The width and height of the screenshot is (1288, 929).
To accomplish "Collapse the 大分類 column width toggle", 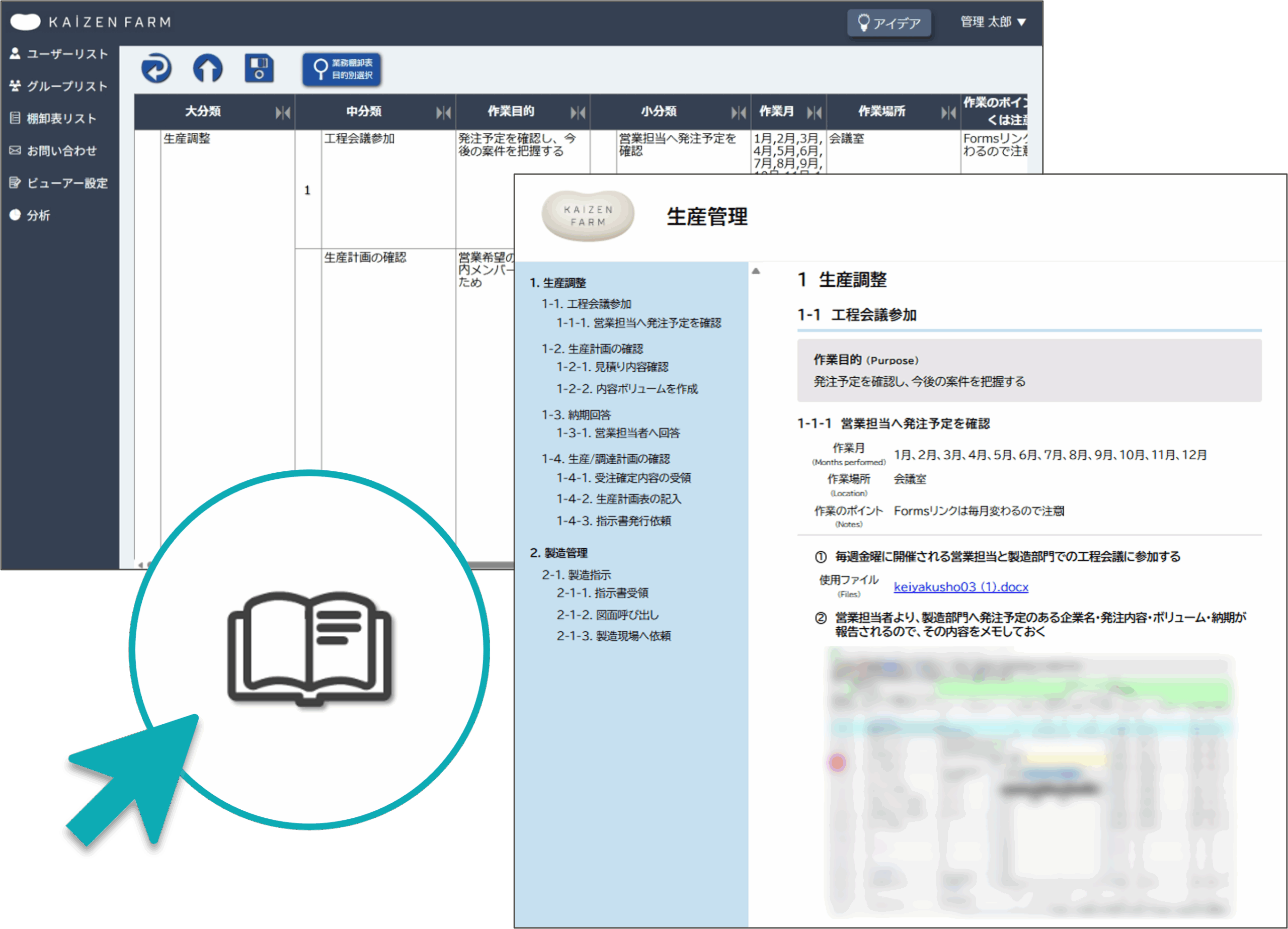I will 282,113.
